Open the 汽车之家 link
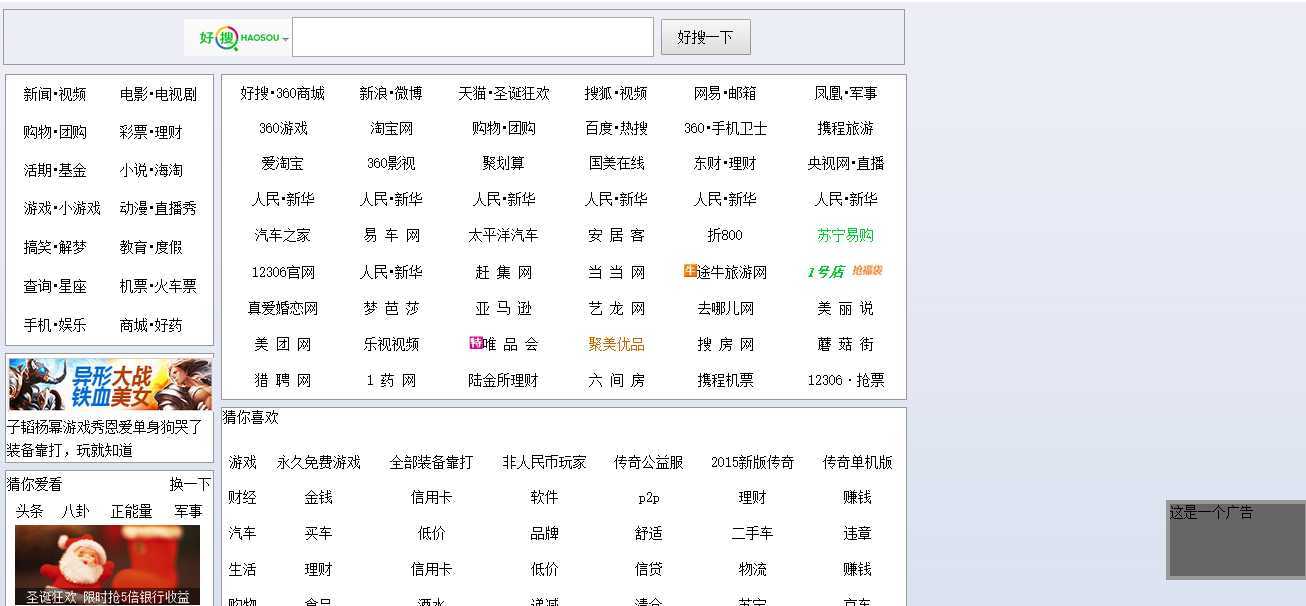 coord(283,235)
